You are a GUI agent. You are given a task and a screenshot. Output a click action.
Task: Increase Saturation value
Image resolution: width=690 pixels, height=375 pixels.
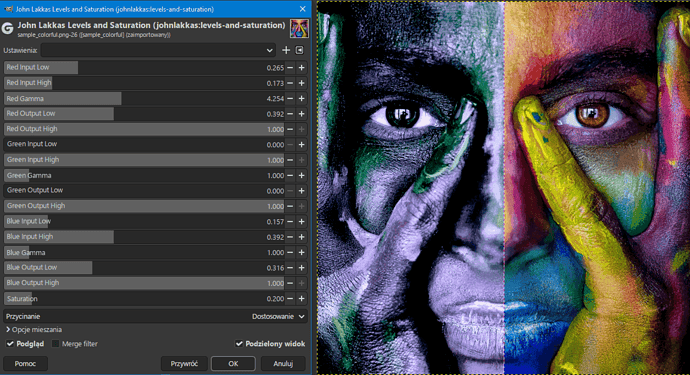click(x=301, y=299)
